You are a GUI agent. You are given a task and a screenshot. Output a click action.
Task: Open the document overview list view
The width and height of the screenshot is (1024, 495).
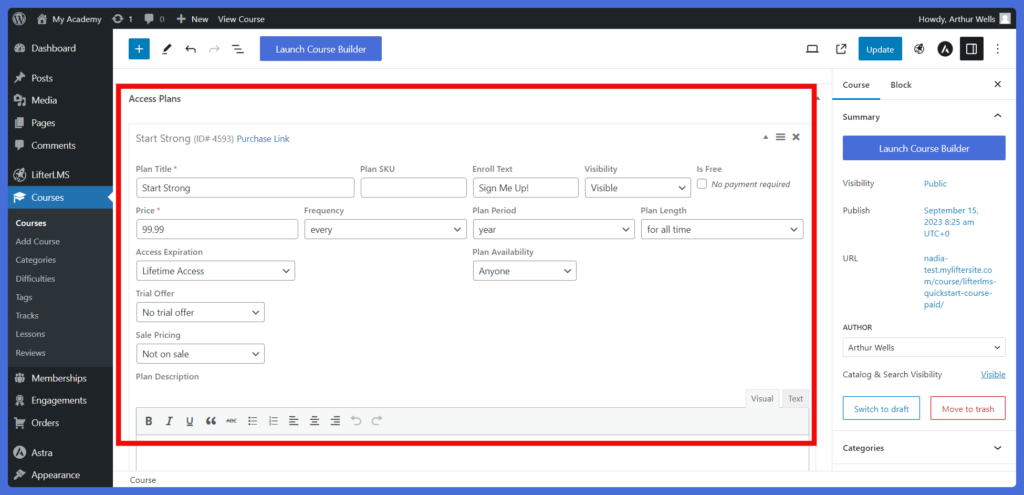coord(238,49)
